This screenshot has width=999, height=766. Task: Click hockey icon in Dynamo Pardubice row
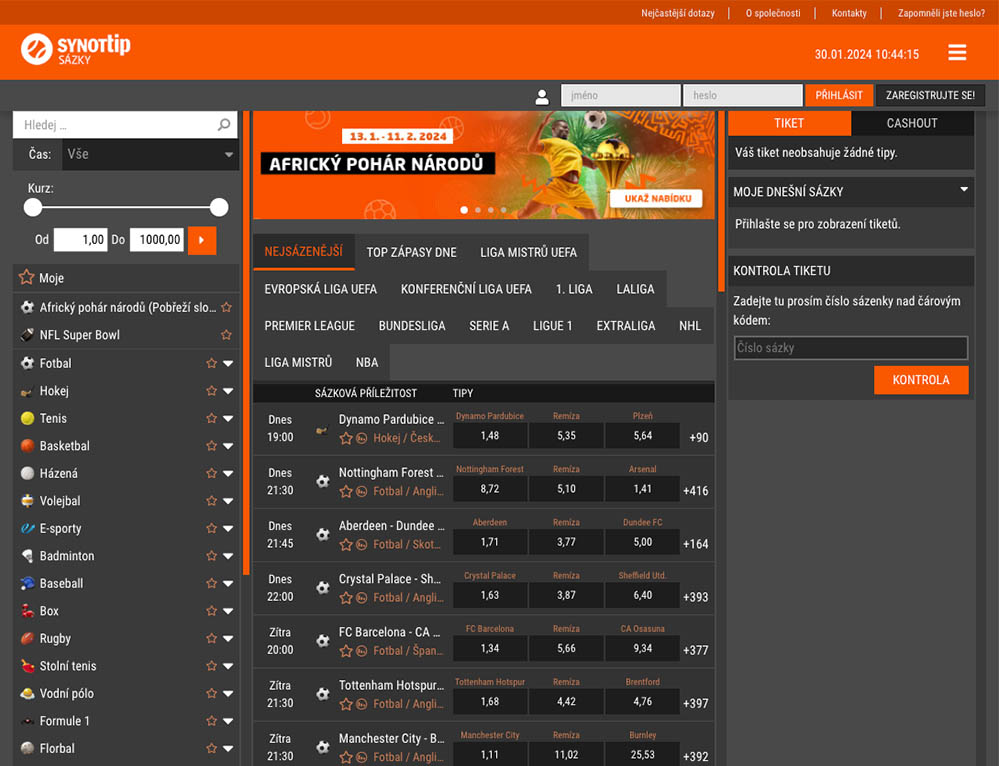pos(322,430)
